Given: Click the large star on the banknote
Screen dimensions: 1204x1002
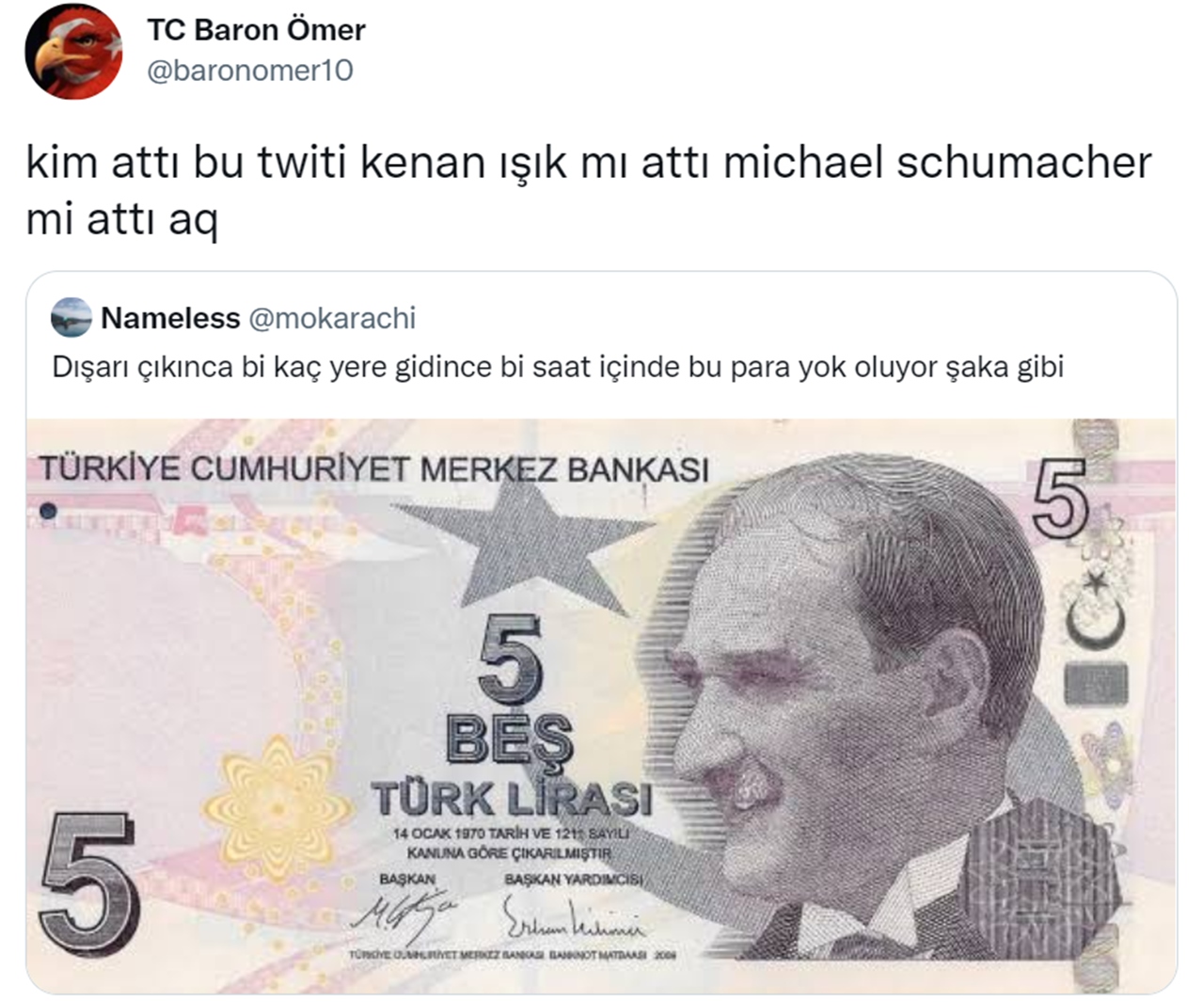Looking at the screenshot, I should coord(522,546).
